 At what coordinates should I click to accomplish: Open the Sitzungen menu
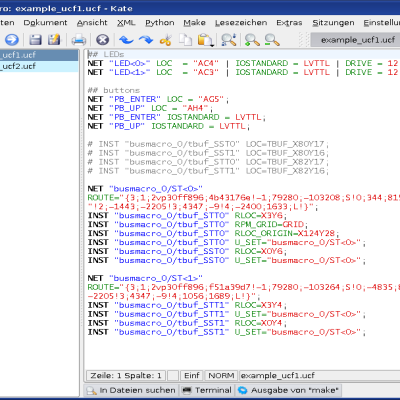tap(333, 23)
